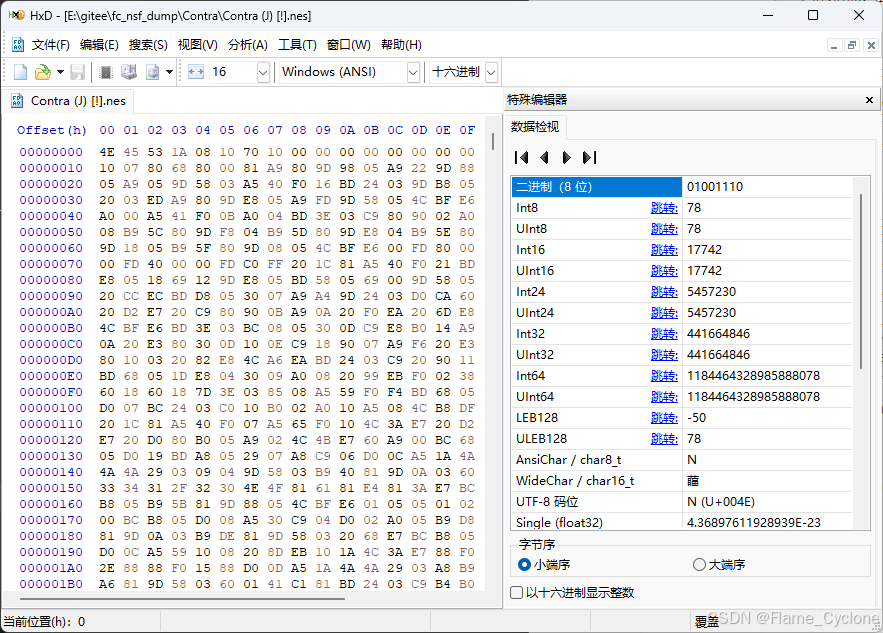883x633 pixels.
Task: Expand the recent files dropdown arrow
Action: point(60,72)
